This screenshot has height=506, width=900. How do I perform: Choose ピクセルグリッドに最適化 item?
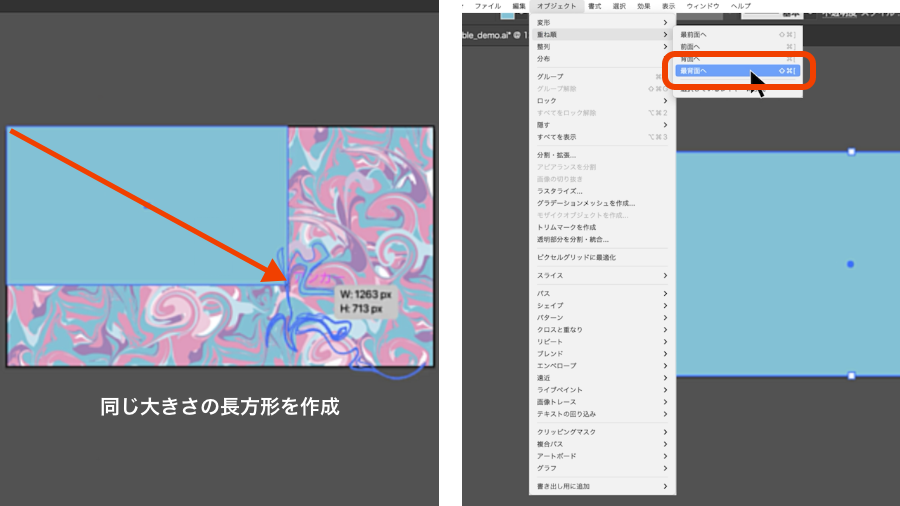point(602,258)
